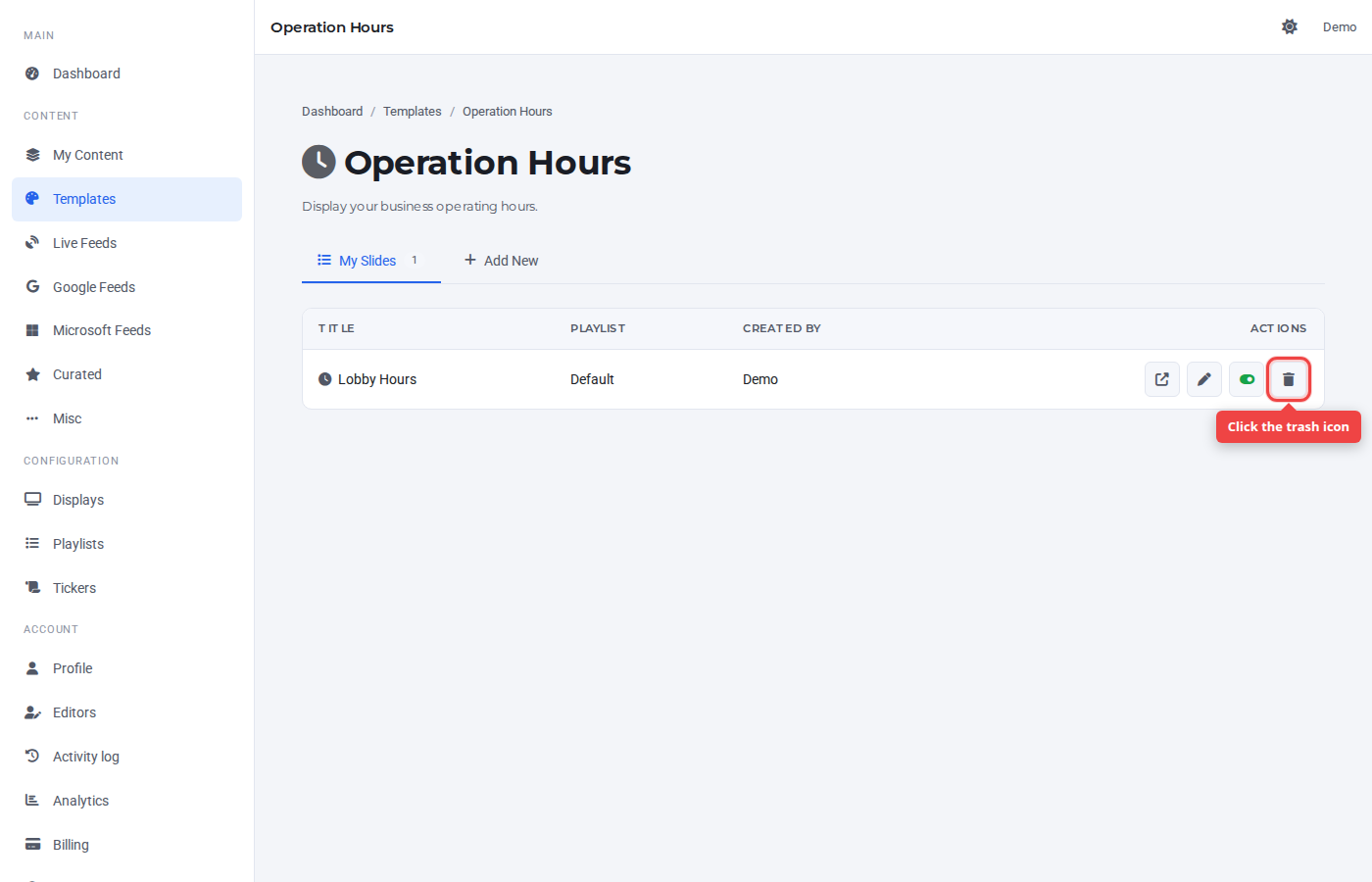Image resolution: width=1372 pixels, height=882 pixels.
Task: Delete Lobby Hours slide with trash icon
Action: point(1289,379)
